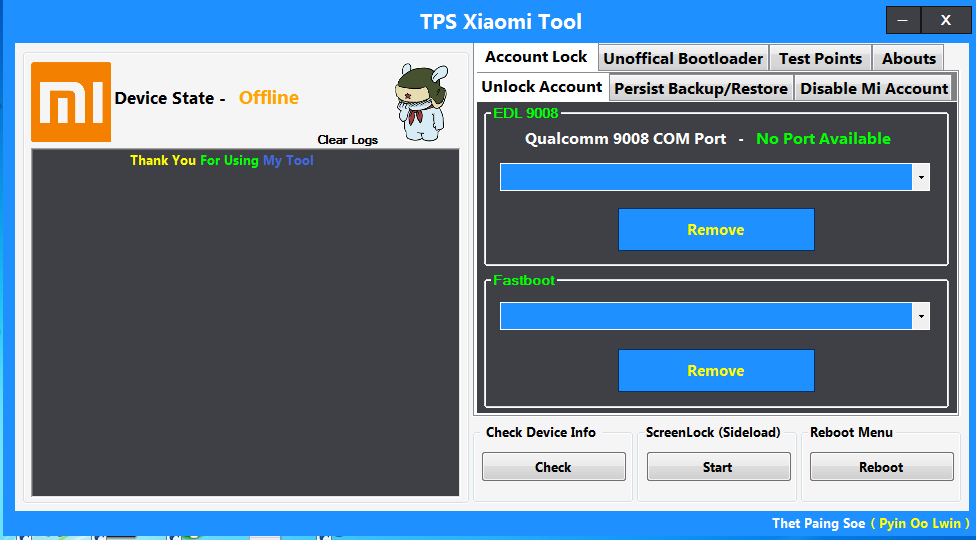Open the Test Points tab
This screenshot has width=976, height=540.
pos(820,58)
